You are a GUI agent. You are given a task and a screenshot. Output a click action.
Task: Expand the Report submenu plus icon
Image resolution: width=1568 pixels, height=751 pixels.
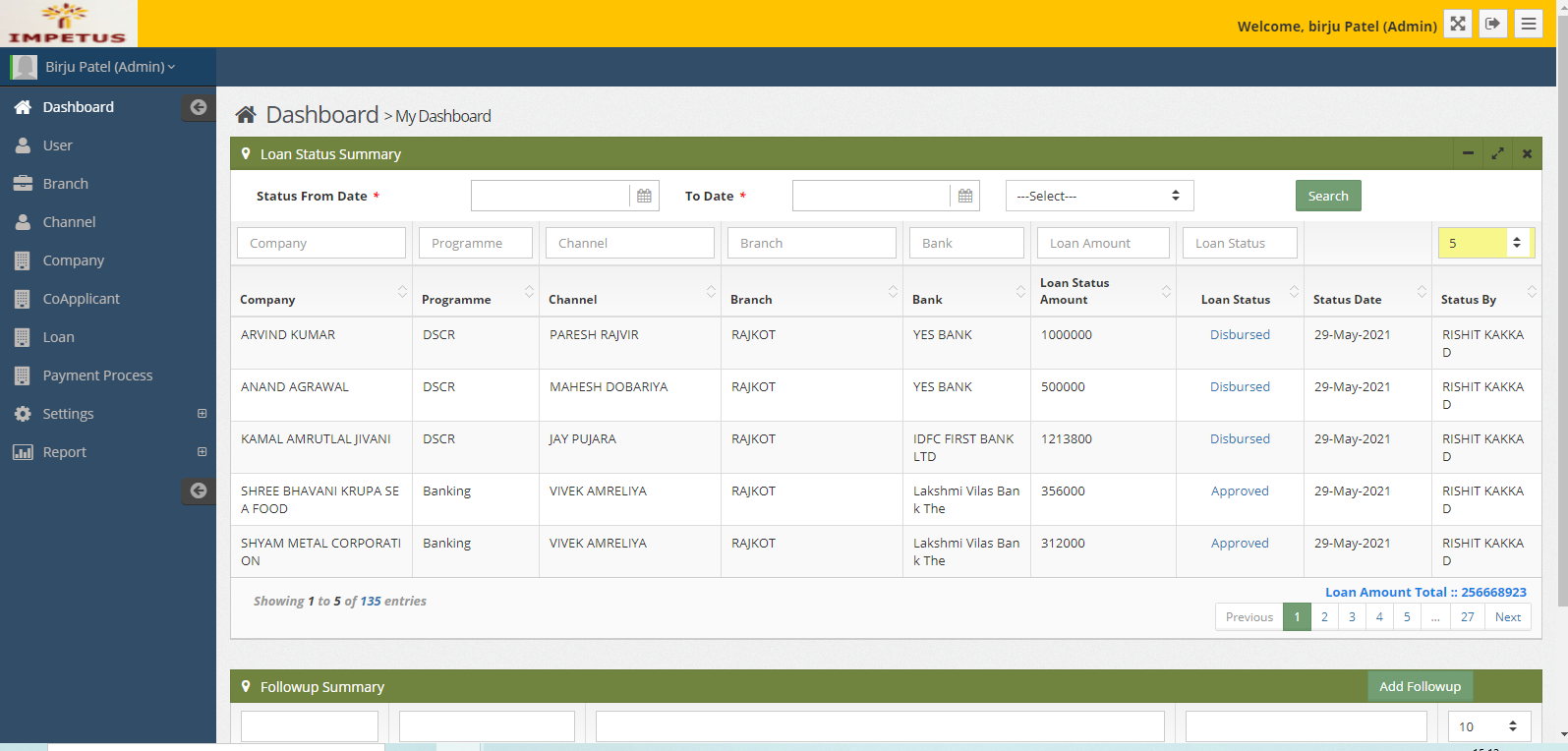click(202, 452)
